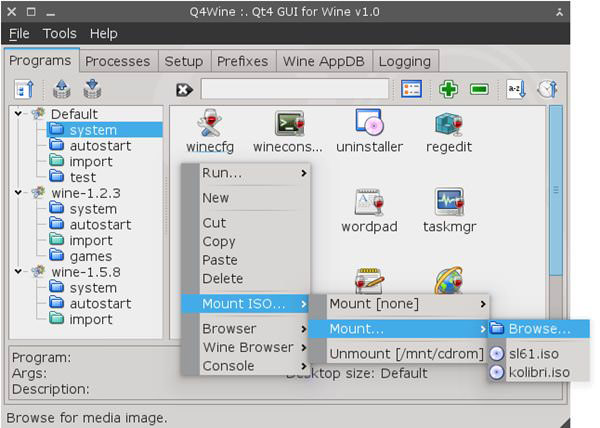Select autostart folder under wine-1.5.8
Screen dimensions: 600x428
click(90, 303)
